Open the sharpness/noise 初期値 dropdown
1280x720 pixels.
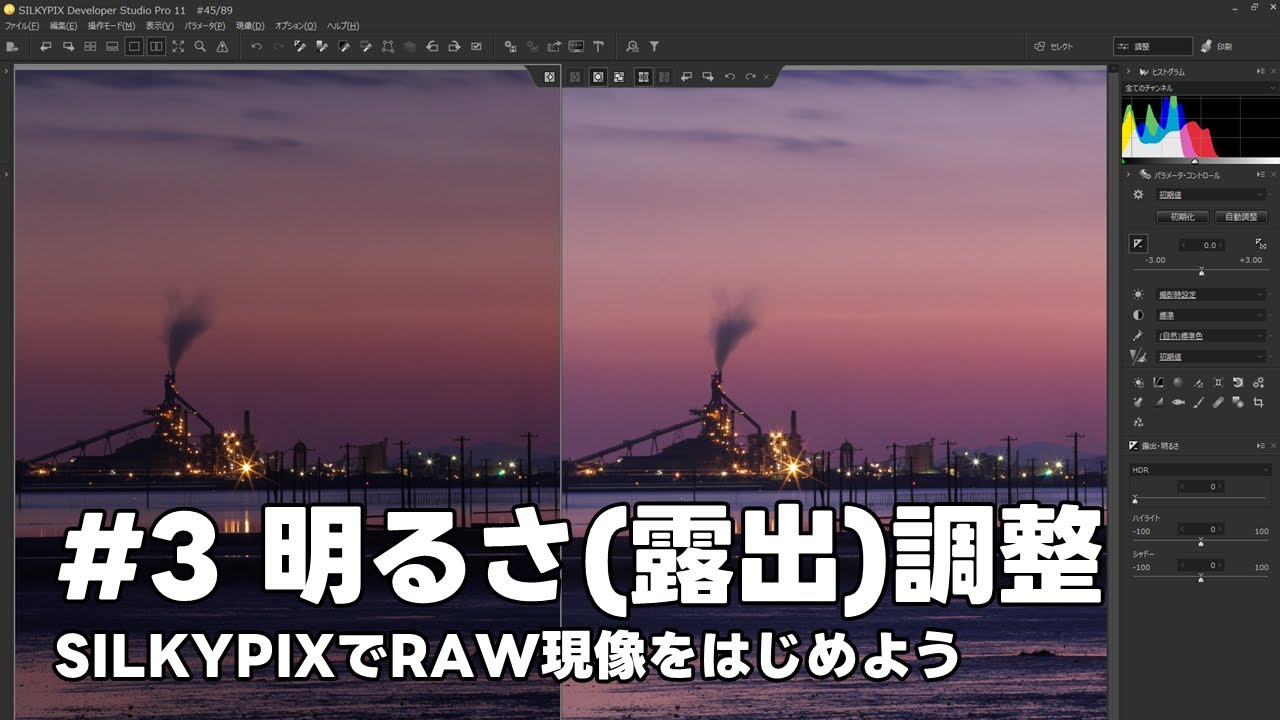[1212, 356]
